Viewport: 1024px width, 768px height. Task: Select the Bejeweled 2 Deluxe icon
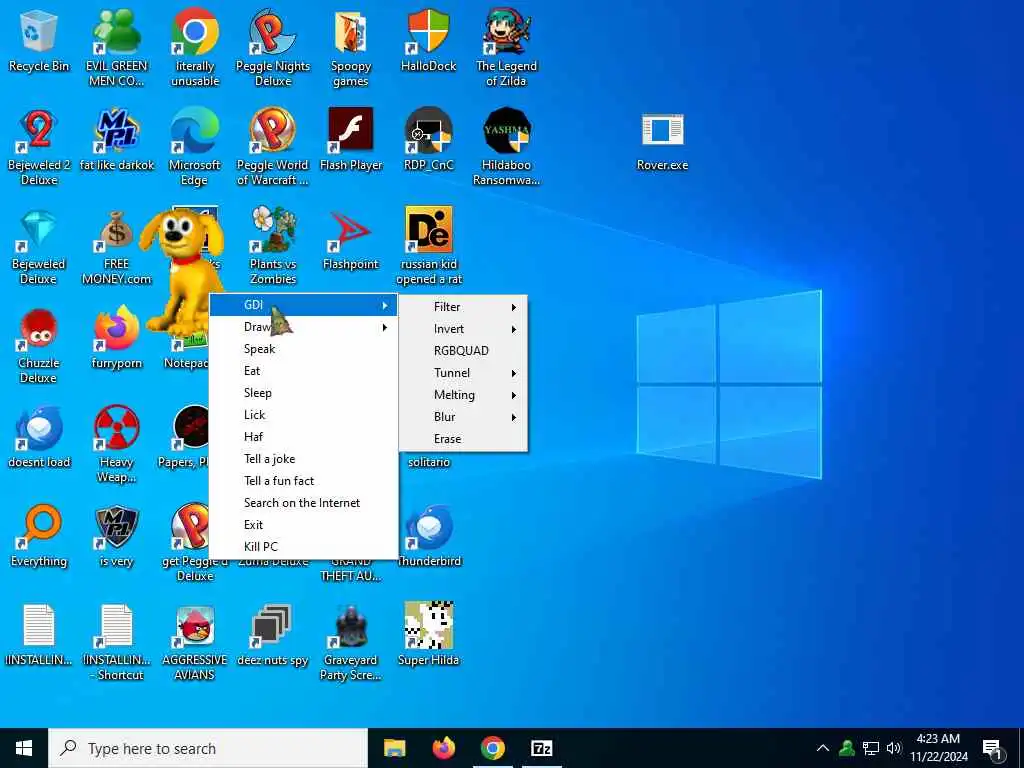pos(39,131)
